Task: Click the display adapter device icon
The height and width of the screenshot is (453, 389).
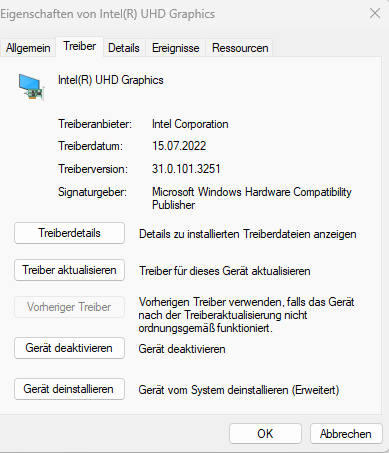Action: [31, 87]
